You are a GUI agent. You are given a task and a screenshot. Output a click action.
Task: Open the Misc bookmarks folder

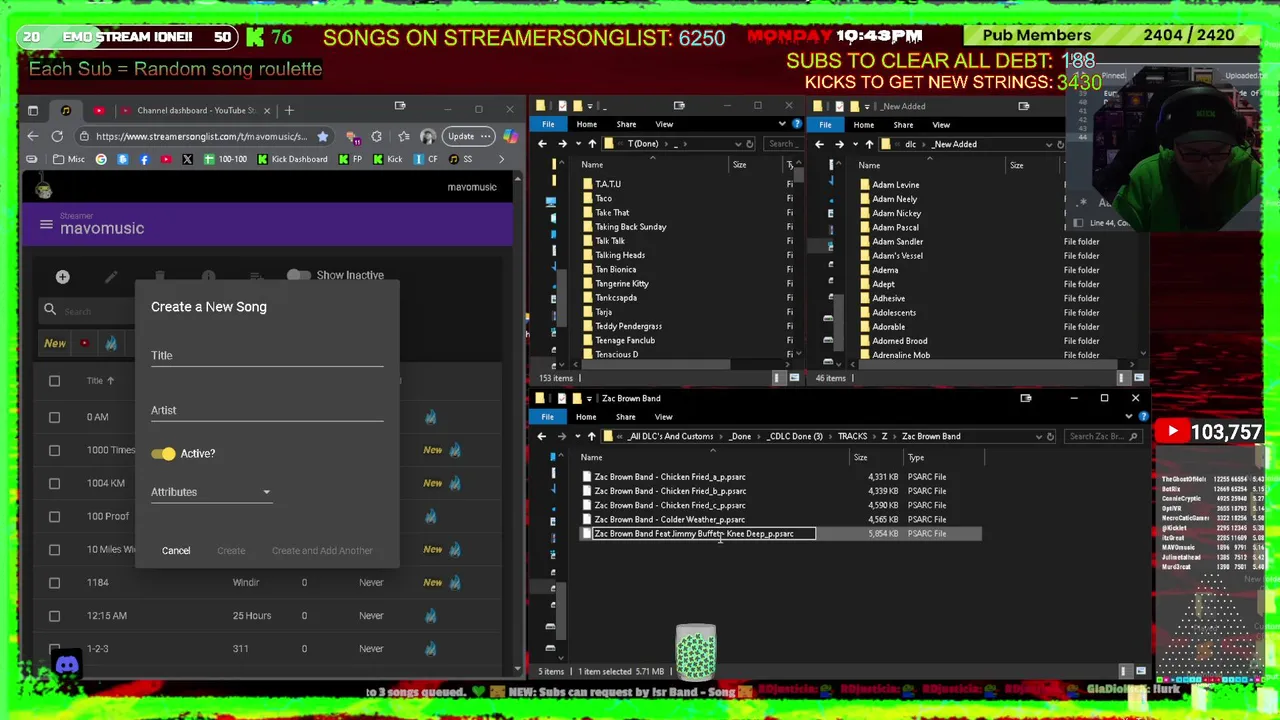coord(69,159)
